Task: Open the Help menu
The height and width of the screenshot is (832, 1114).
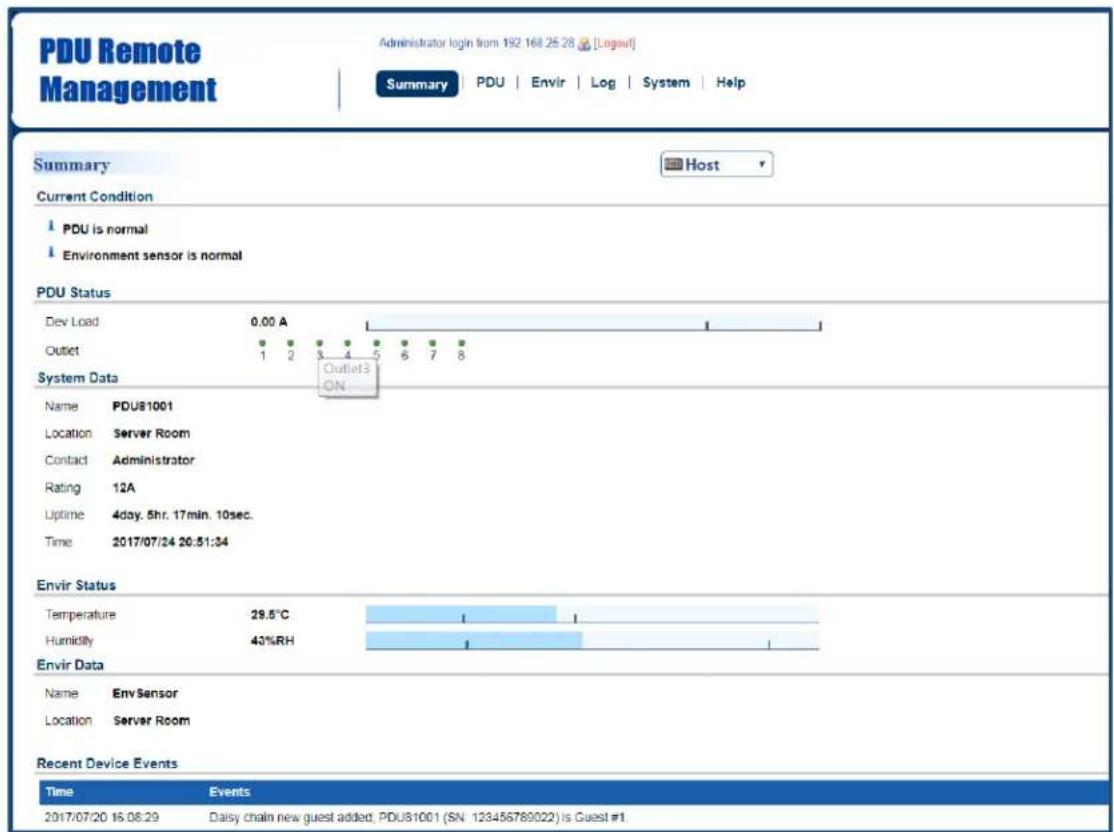Action: pos(730,82)
